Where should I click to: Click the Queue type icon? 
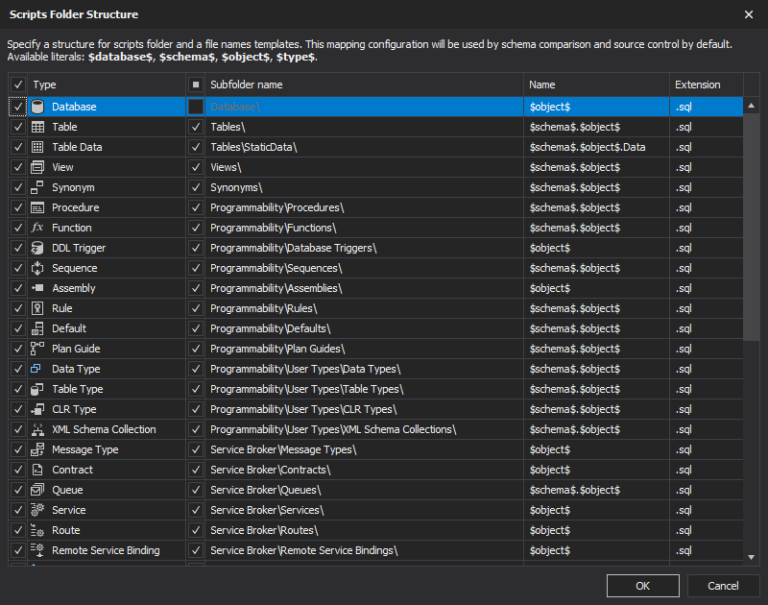point(38,489)
